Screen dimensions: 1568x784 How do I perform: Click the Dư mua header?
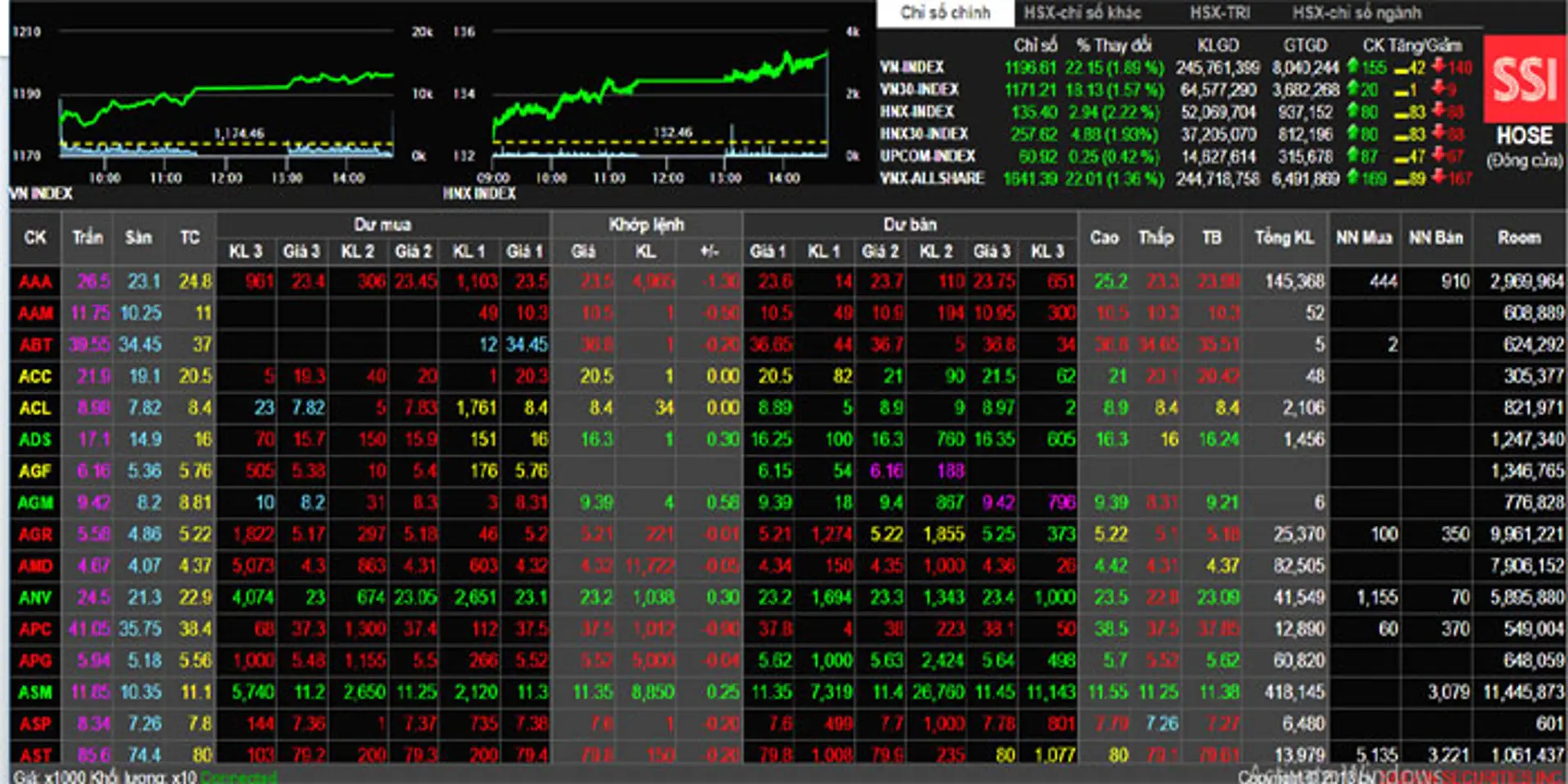pyautogui.click(x=382, y=225)
